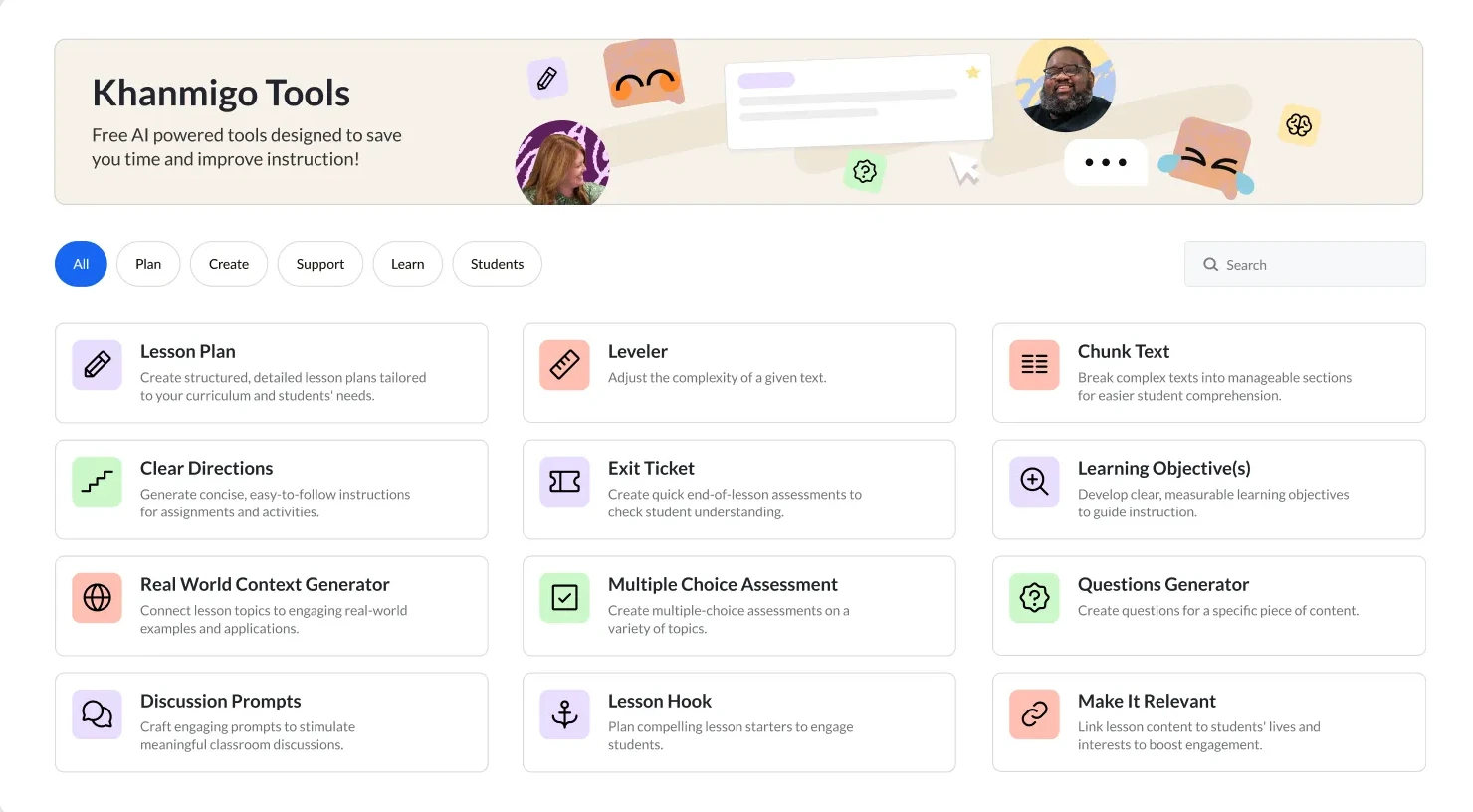Click "Craft engaging prompts to stimulate" description
This screenshot has width=1473, height=812.
coord(248,735)
